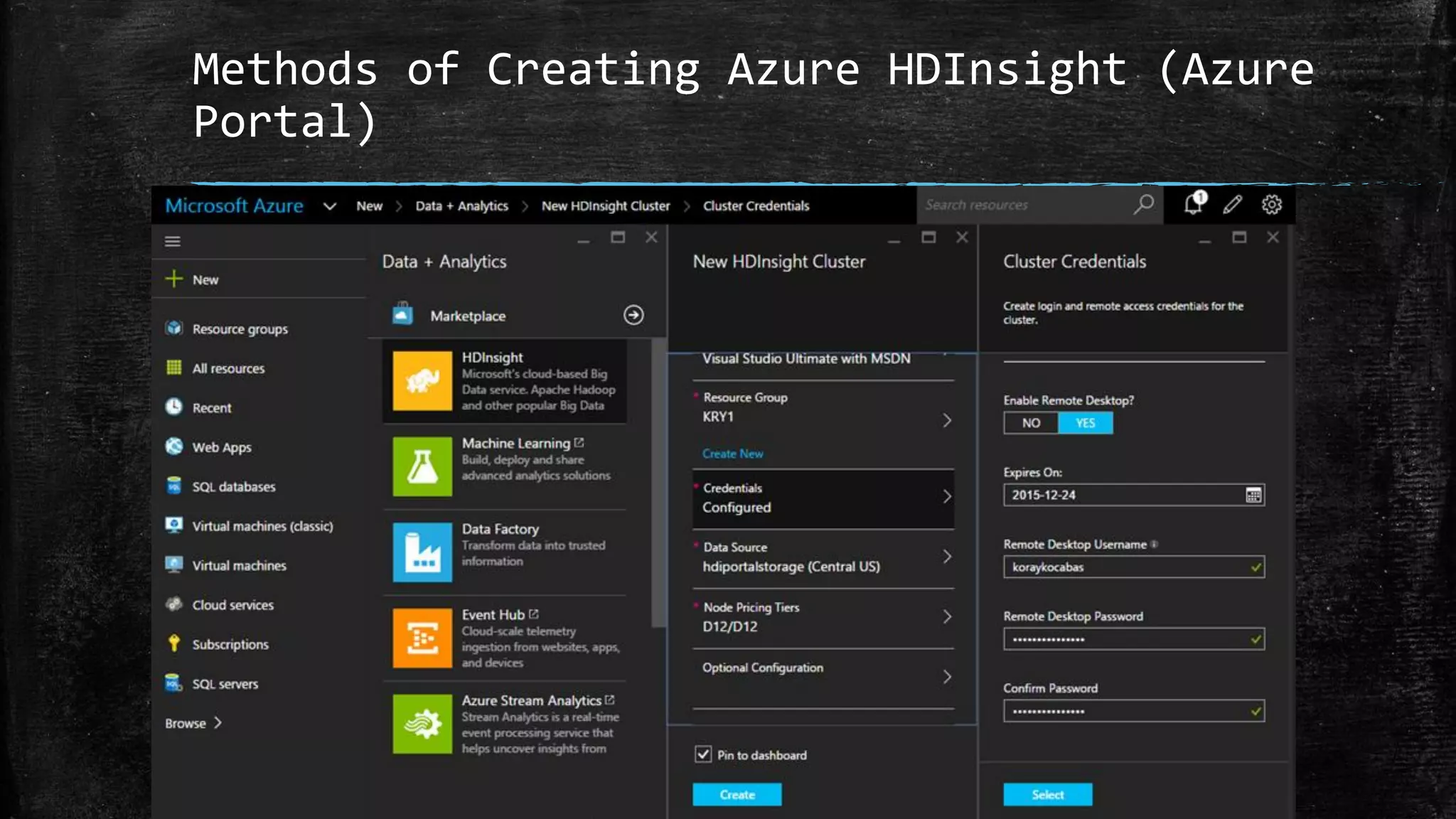Click the Resource groups cube icon

(173, 328)
